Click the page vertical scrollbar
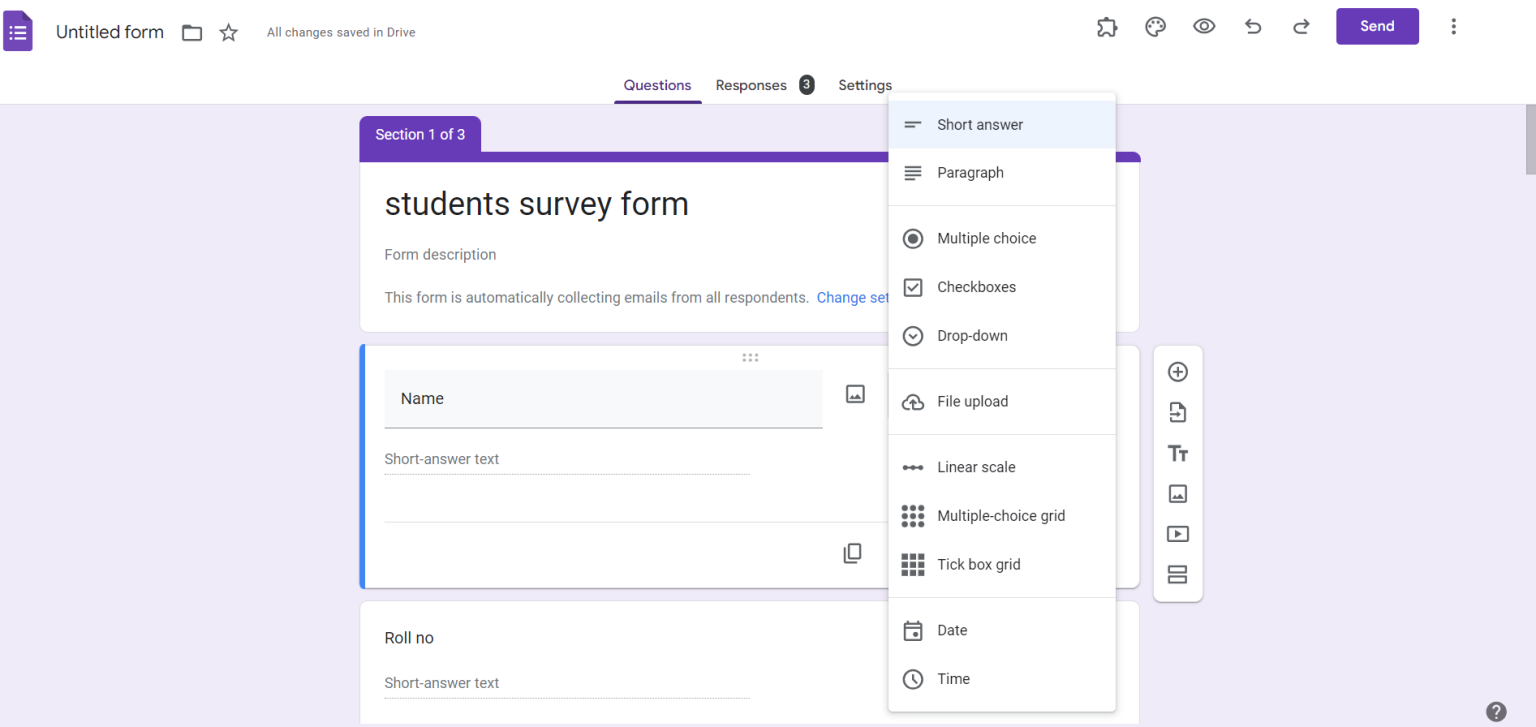The width and height of the screenshot is (1536, 727). (1529, 140)
